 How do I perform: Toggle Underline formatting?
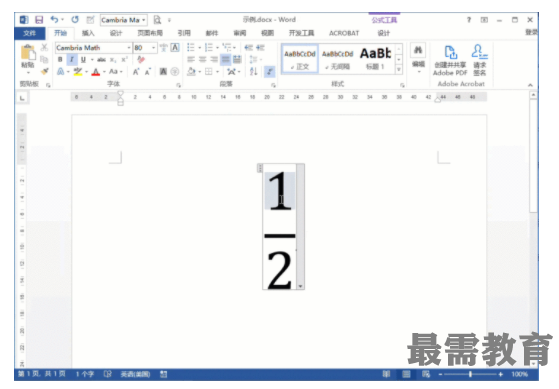(83, 60)
